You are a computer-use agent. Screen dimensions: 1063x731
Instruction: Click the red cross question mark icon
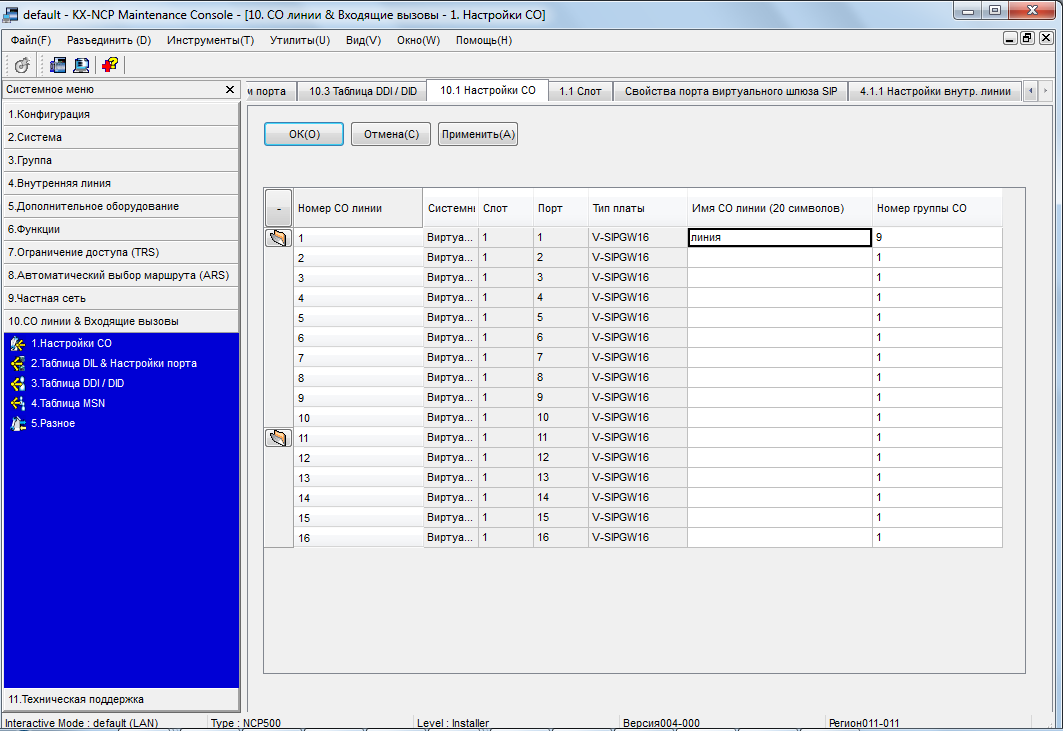tap(109, 65)
